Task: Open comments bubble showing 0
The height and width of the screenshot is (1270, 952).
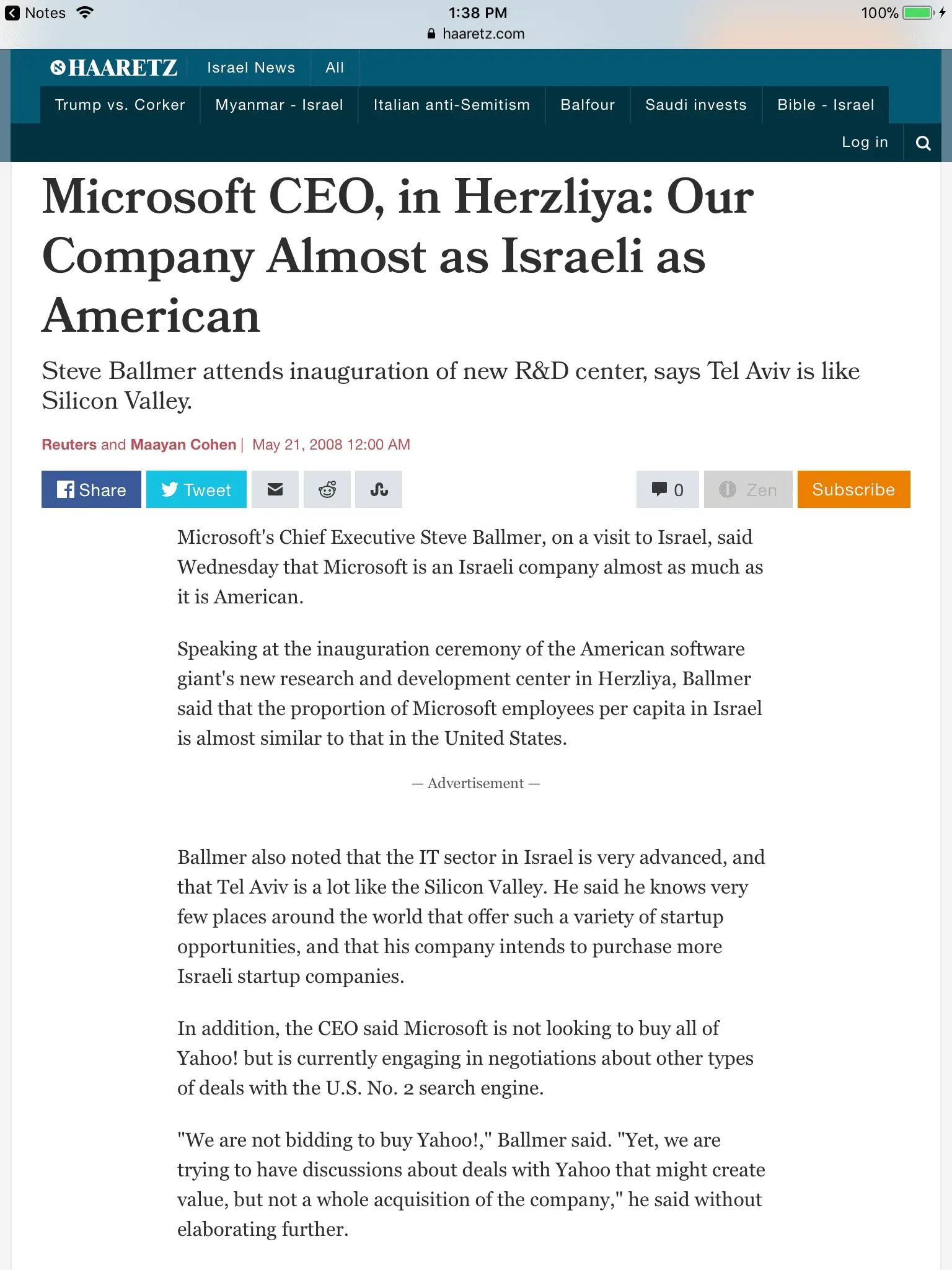Action: pyautogui.click(x=668, y=490)
